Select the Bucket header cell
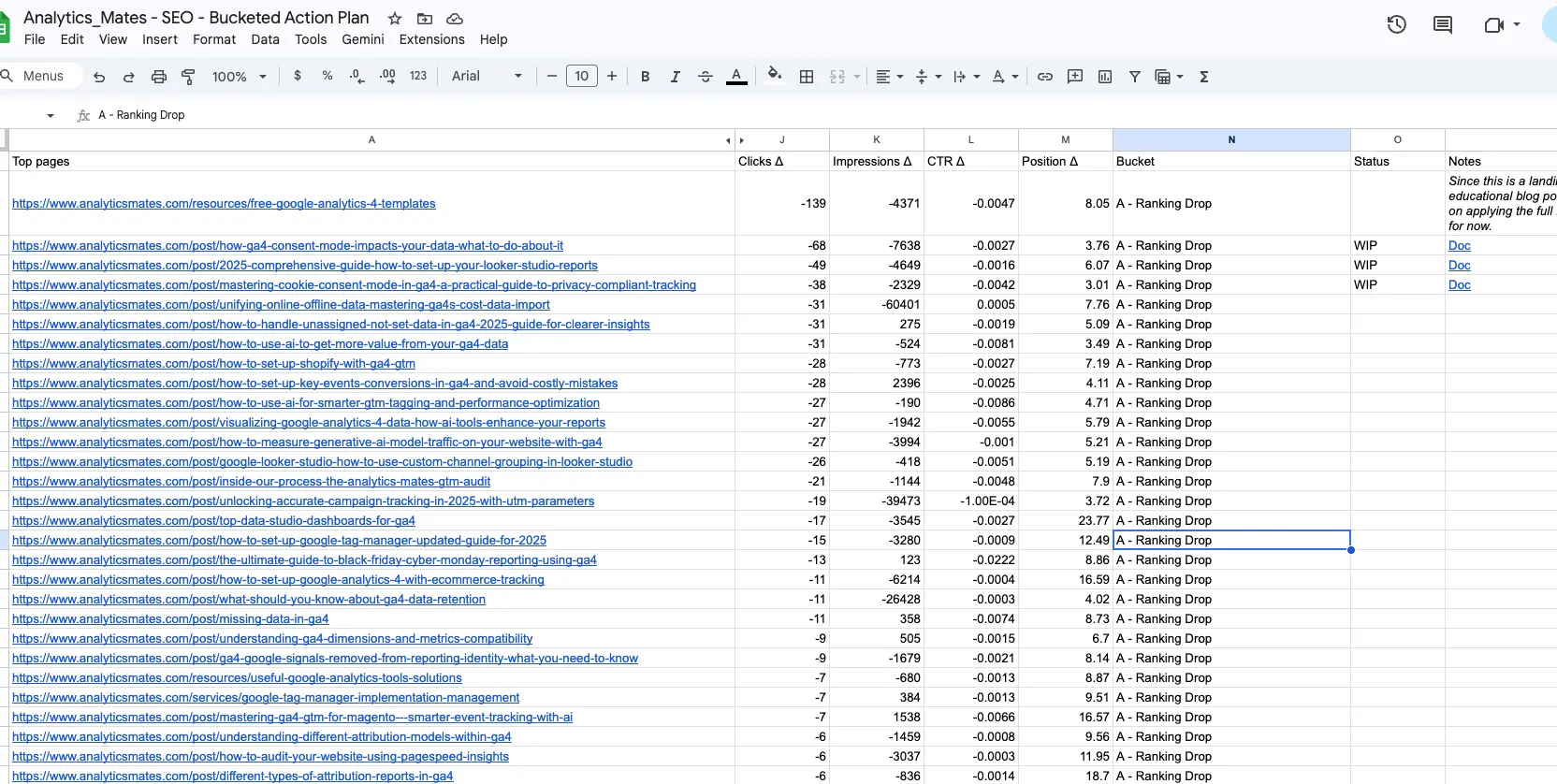The height and width of the screenshot is (784, 1557). tap(1231, 161)
